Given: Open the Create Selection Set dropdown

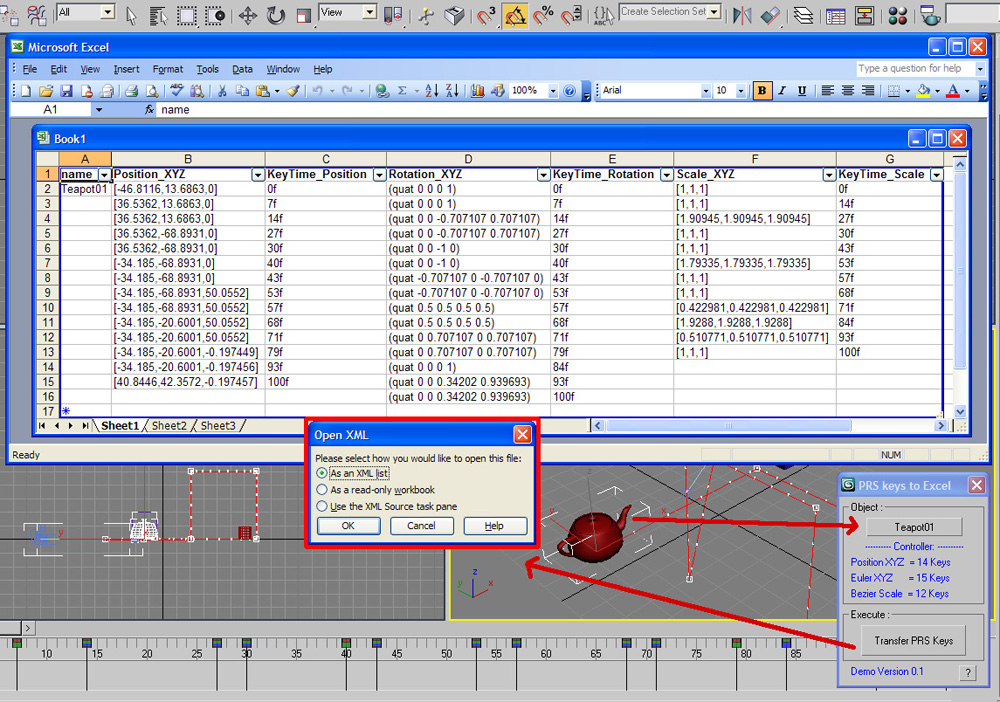Looking at the screenshot, I should 715,11.
